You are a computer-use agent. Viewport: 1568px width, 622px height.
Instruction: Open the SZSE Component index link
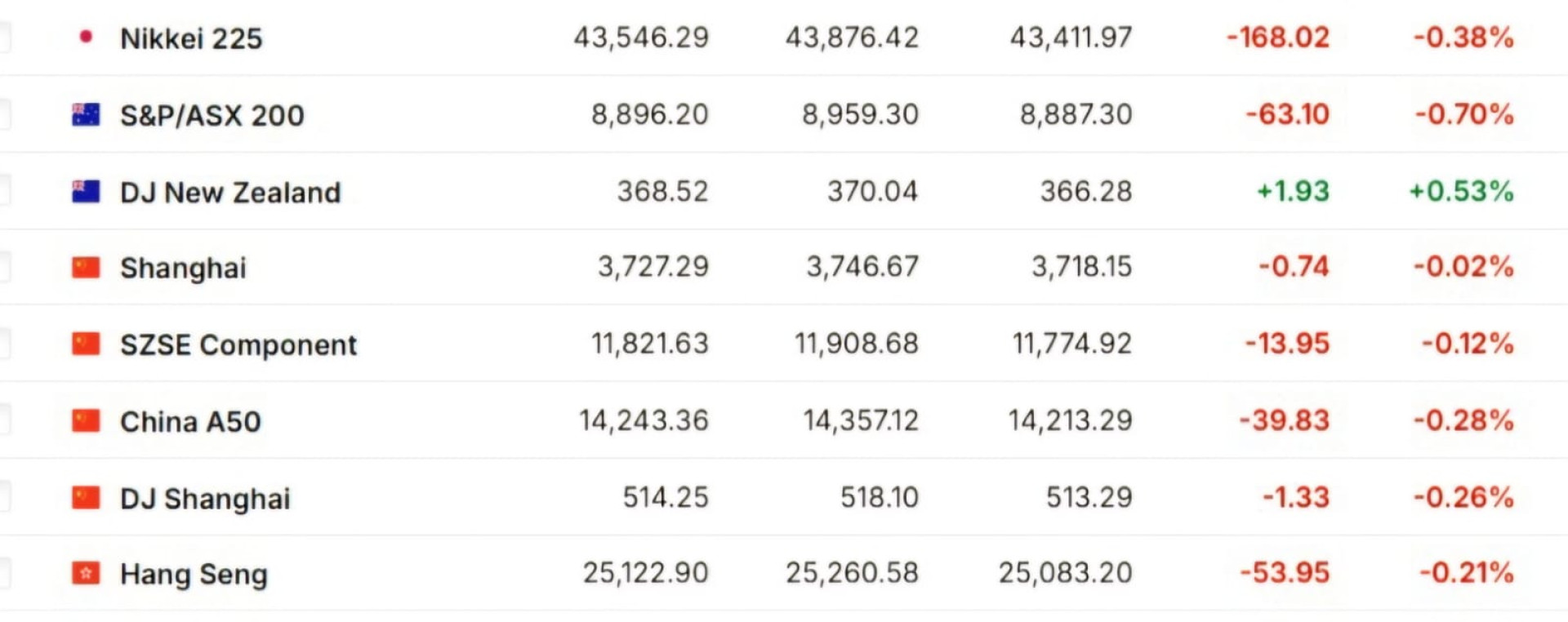[x=238, y=344]
